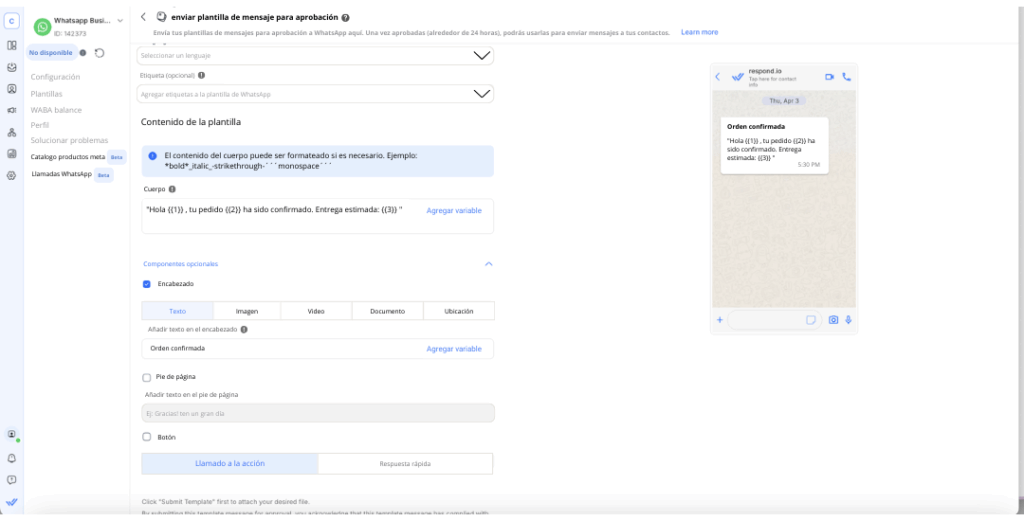This screenshot has height=521, width=1024.
Task: Select the Texto header type tab
Action: click(x=178, y=311)
